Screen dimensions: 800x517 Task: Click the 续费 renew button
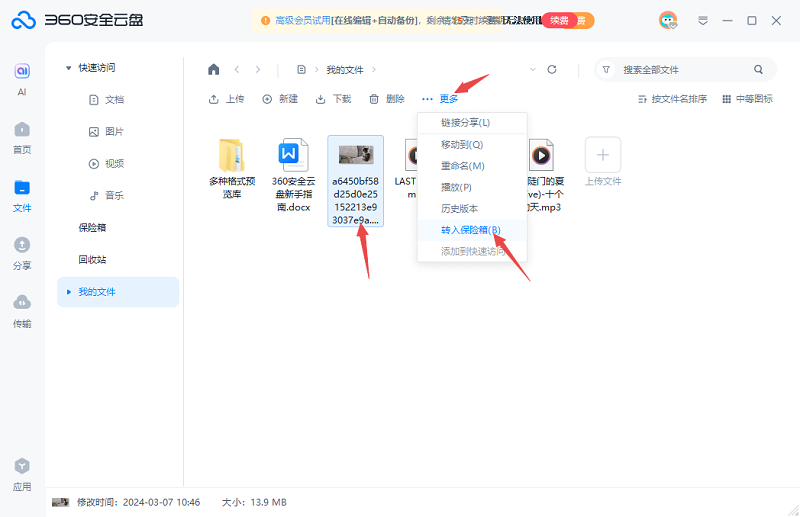[x=559, y=20]
